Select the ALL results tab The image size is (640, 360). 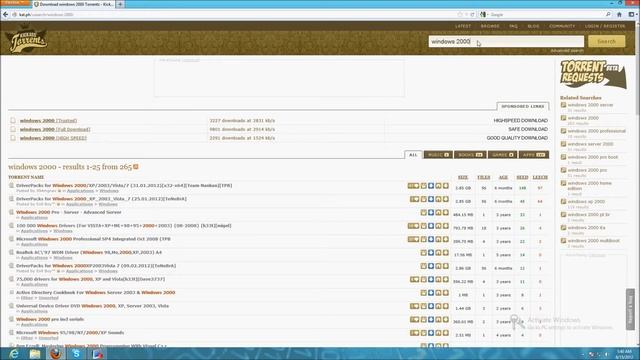(x=413, y=155)
